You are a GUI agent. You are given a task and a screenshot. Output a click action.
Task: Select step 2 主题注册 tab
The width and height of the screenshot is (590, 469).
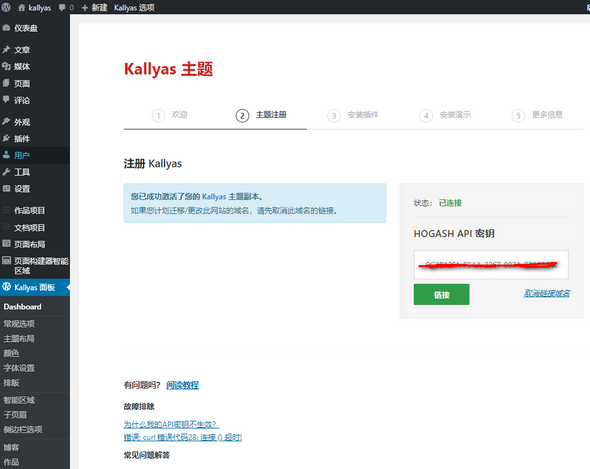(261, 115)
